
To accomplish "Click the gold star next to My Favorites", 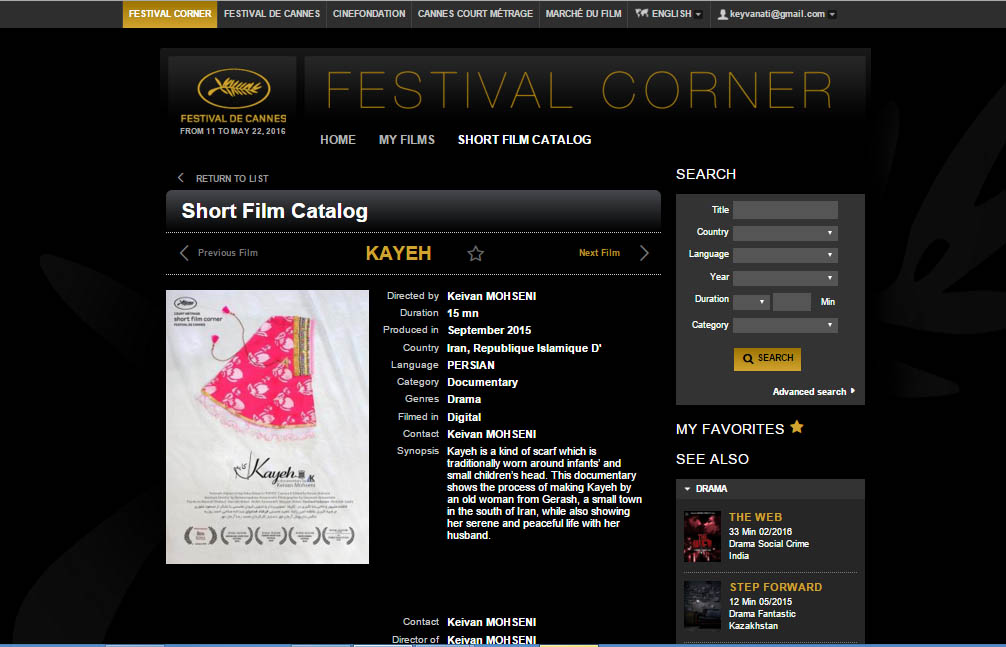I will (x=797, y=427).
